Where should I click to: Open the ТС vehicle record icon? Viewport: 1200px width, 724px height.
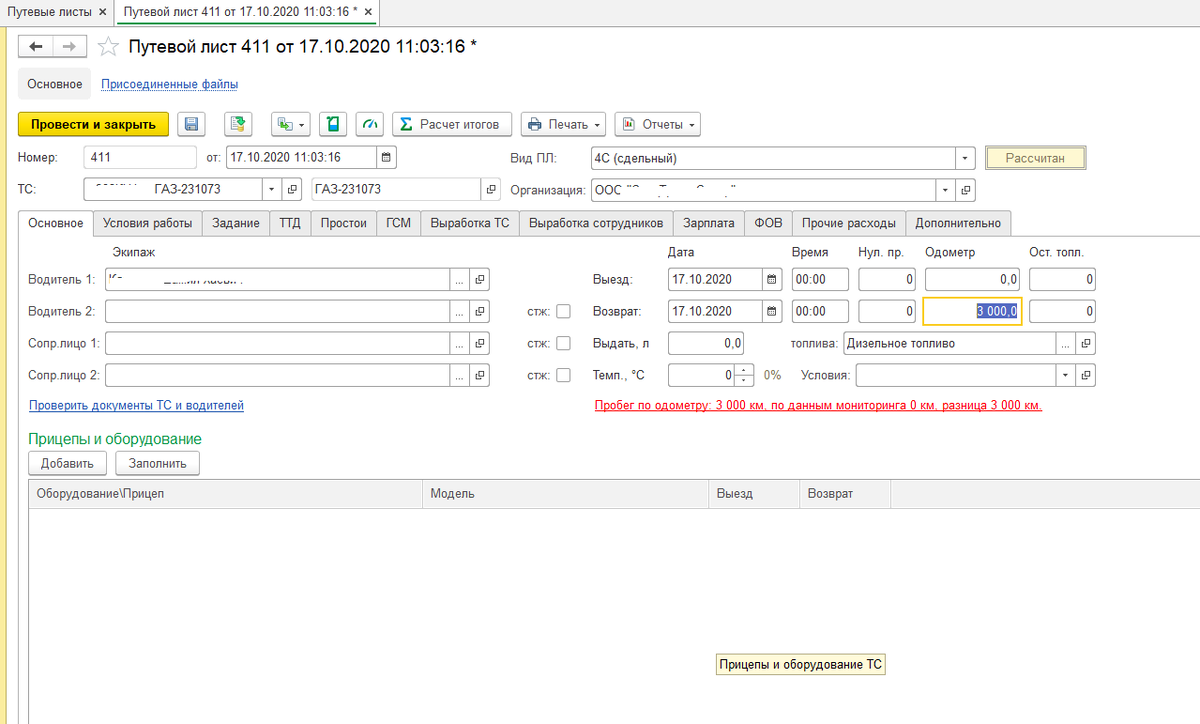[x=292, y=189]
